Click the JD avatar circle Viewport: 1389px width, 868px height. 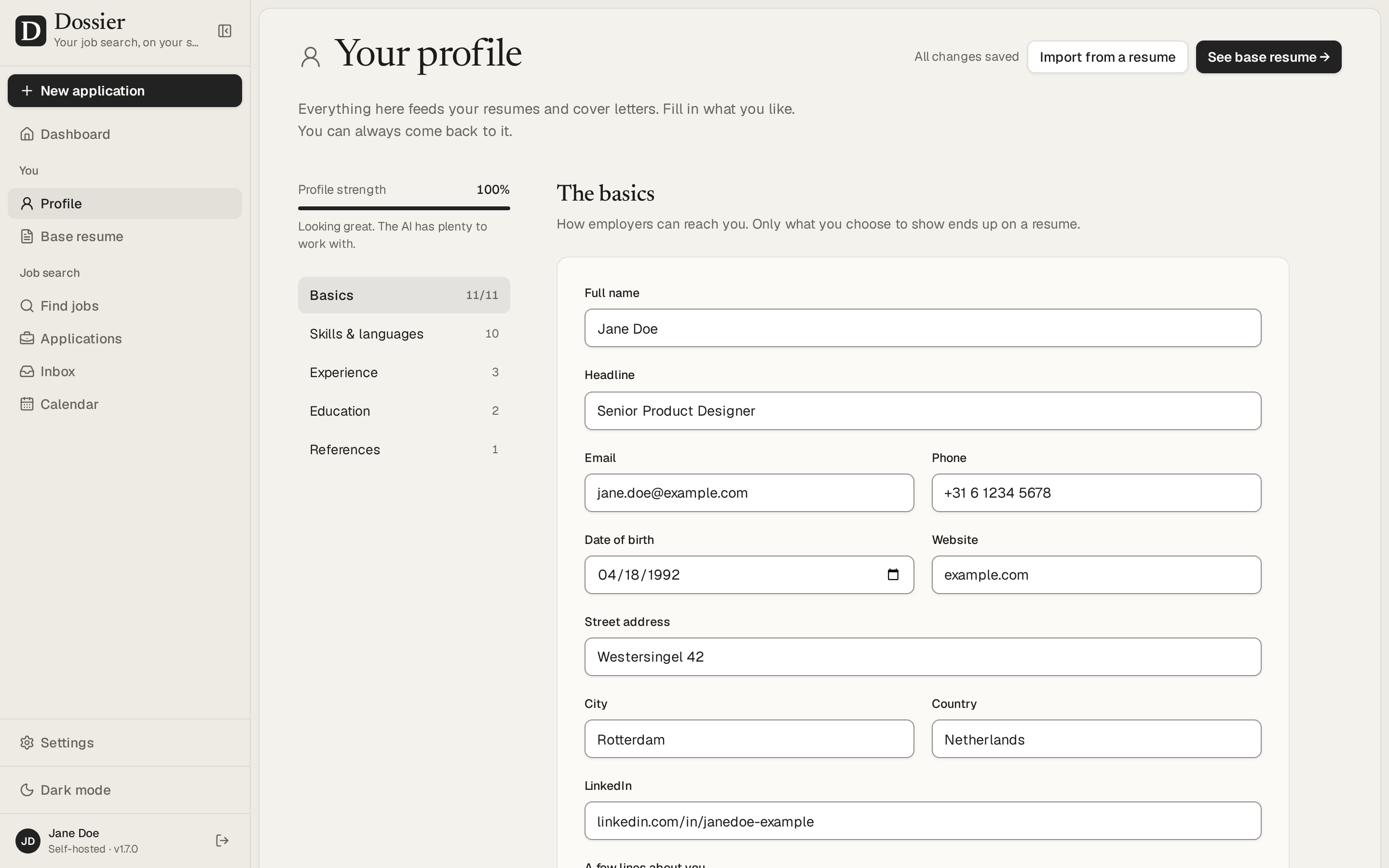coord(27,841)
